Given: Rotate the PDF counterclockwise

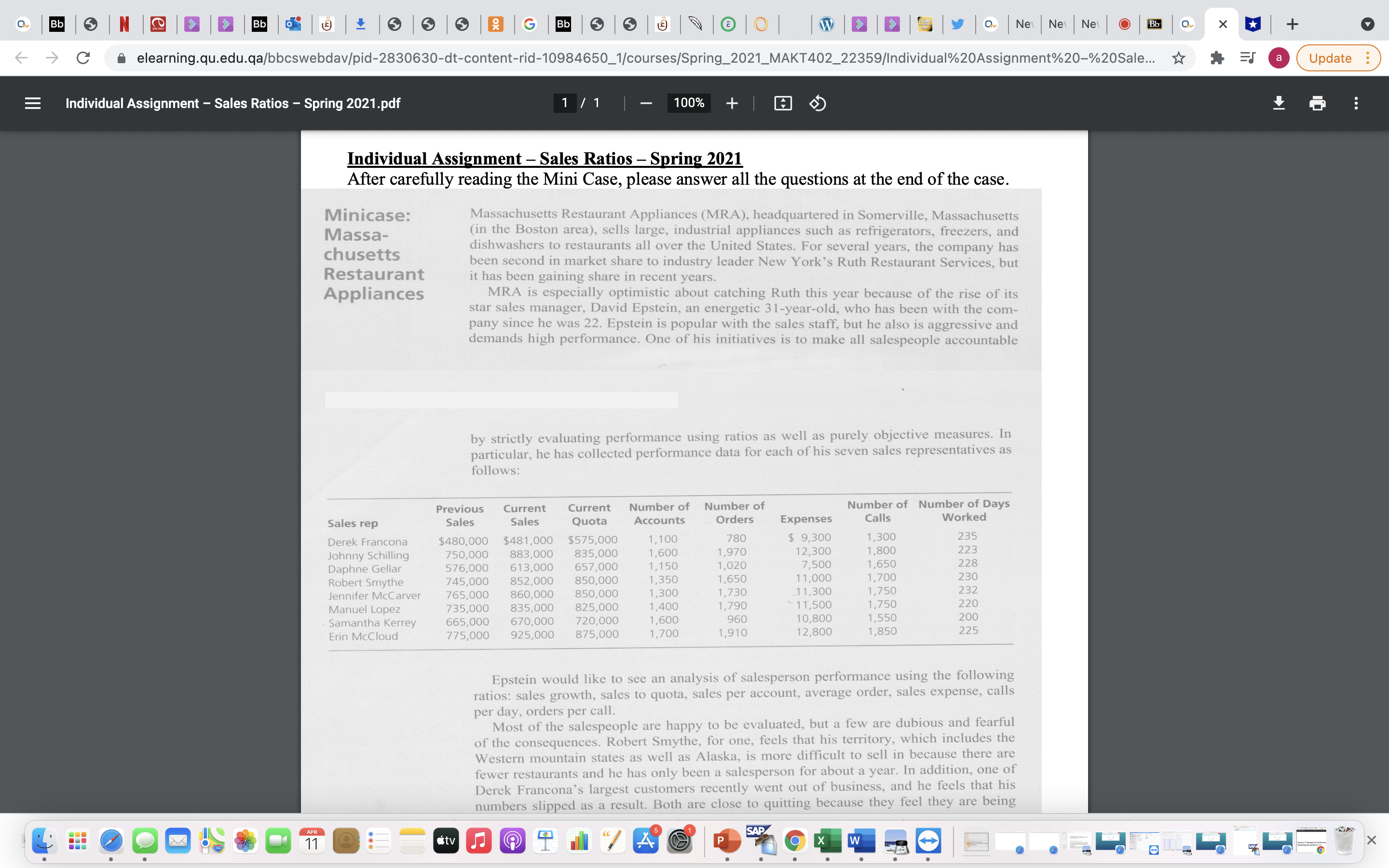Looking at the screenshot, I should 817,103.
